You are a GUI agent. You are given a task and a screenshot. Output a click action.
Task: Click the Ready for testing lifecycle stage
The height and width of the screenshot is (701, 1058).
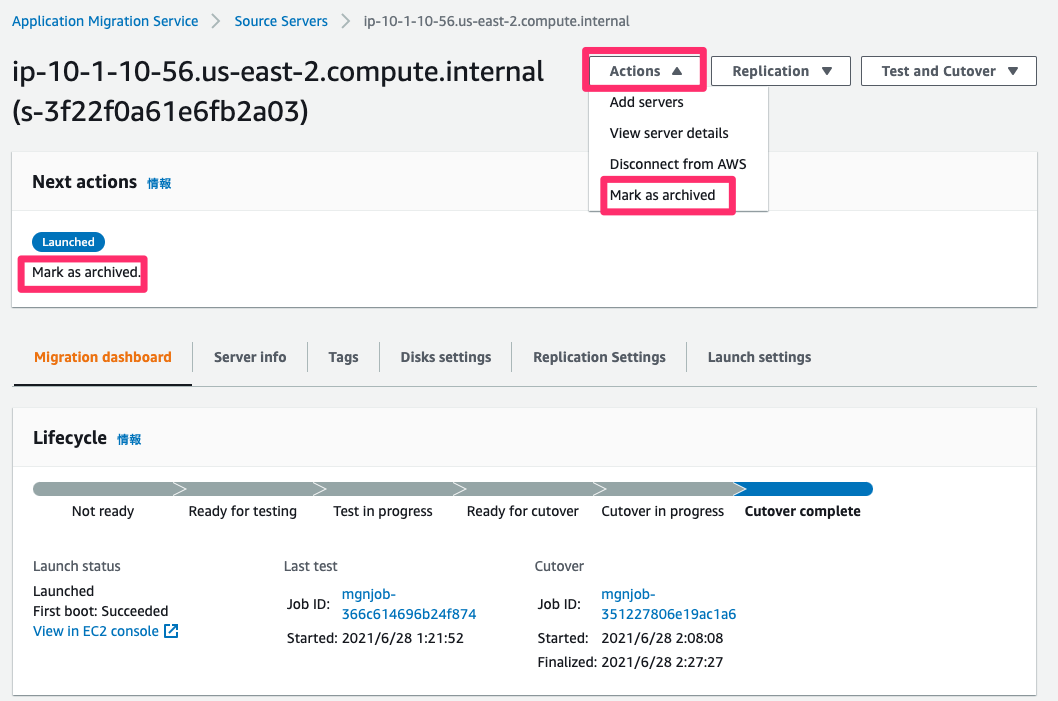tap(242, 511)
